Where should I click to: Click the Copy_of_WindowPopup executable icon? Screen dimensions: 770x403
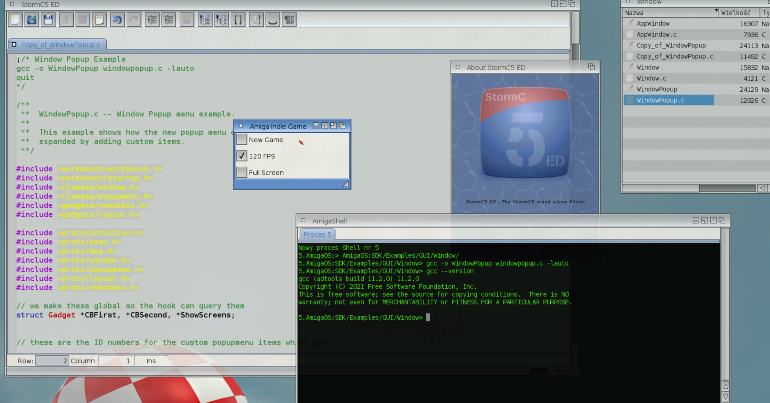click(x=630, y=45)
